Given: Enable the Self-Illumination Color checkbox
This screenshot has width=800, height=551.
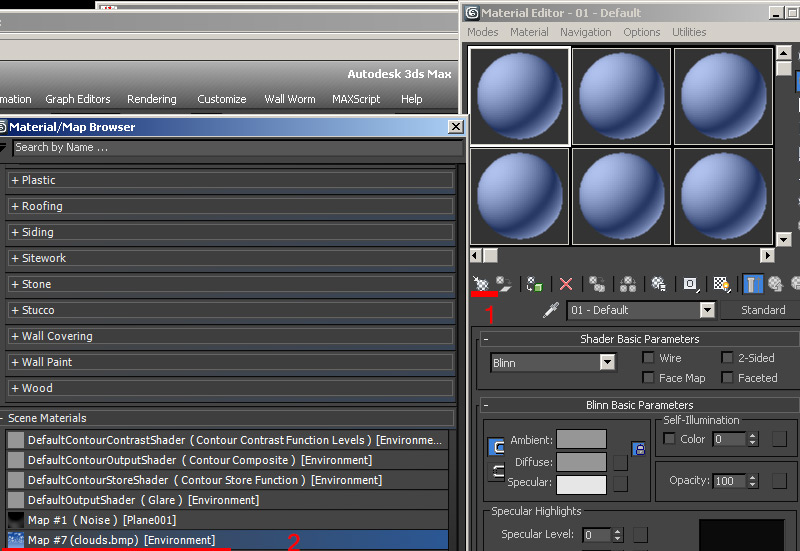Looking at the screenshot, I should [x=669, y=439].
